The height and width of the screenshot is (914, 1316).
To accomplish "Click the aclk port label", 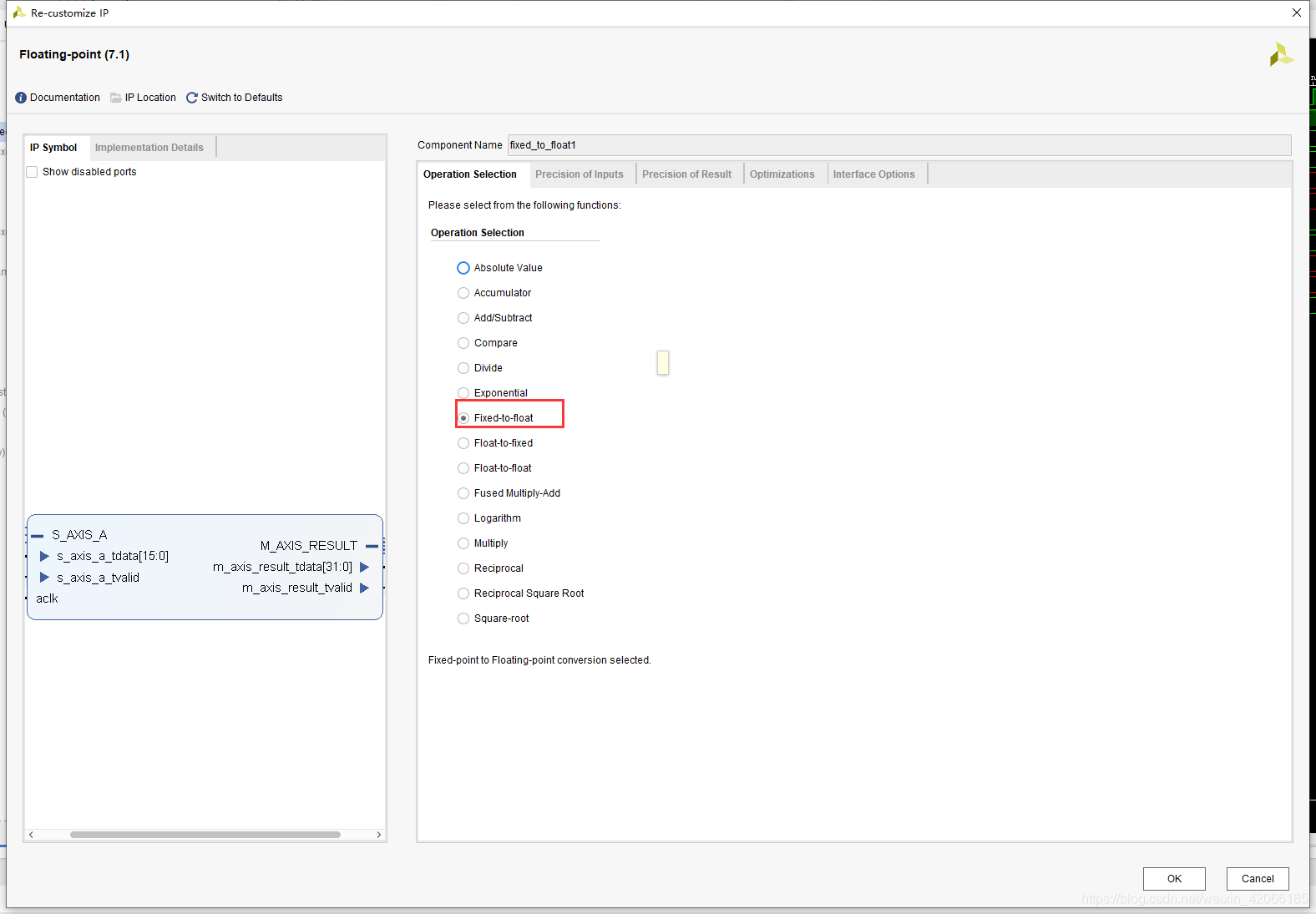I will 47,598.
